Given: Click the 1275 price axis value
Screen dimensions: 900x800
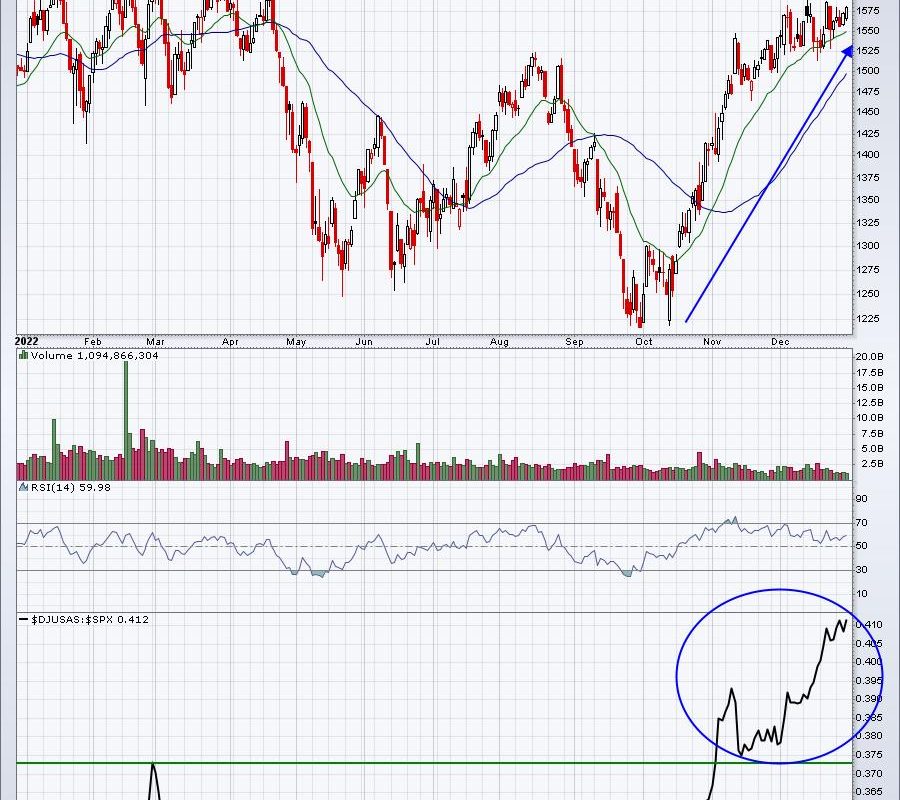Looking at the screenshot, I should 868,269.
